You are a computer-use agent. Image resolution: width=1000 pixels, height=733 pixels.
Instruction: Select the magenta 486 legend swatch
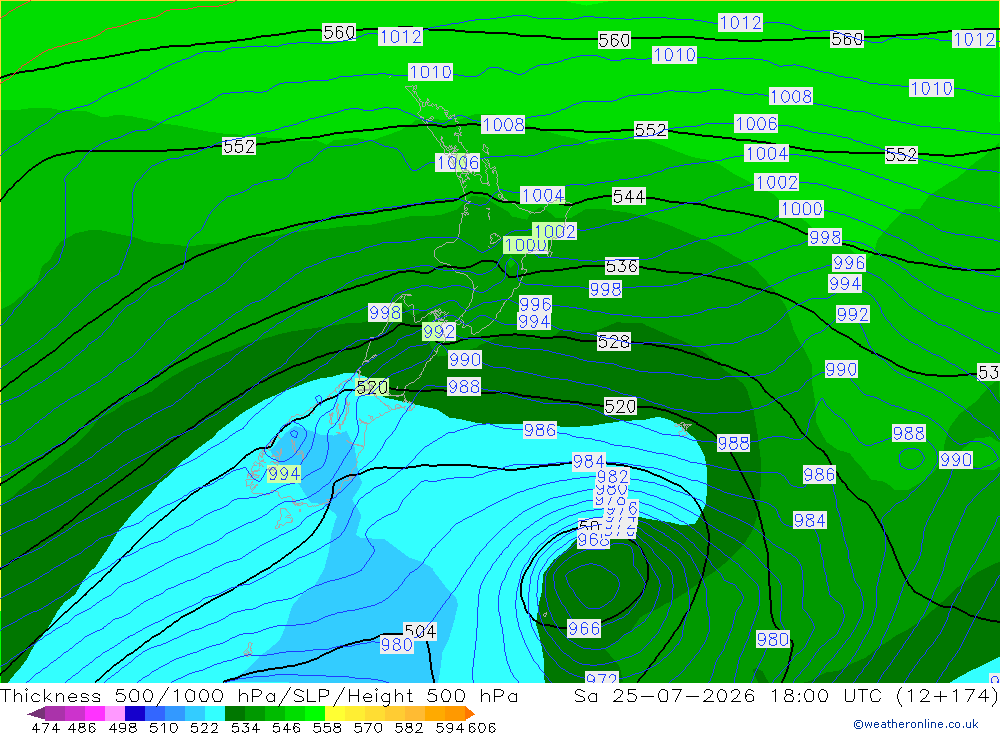click(75, 713)
